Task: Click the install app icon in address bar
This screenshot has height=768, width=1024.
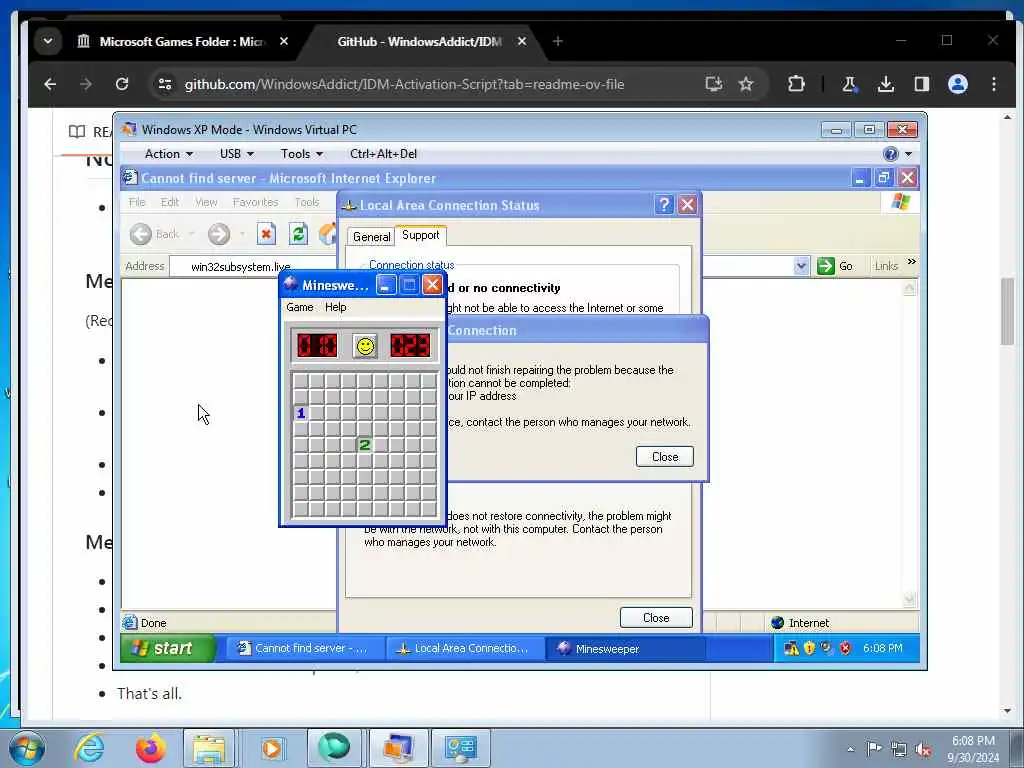Action: 714,84
